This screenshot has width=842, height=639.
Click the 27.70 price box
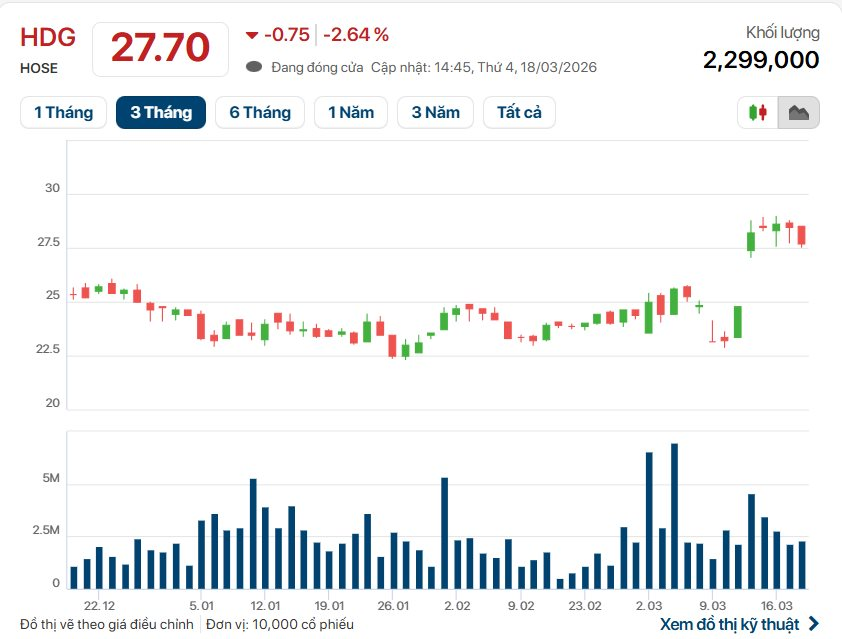click(160, 47)
